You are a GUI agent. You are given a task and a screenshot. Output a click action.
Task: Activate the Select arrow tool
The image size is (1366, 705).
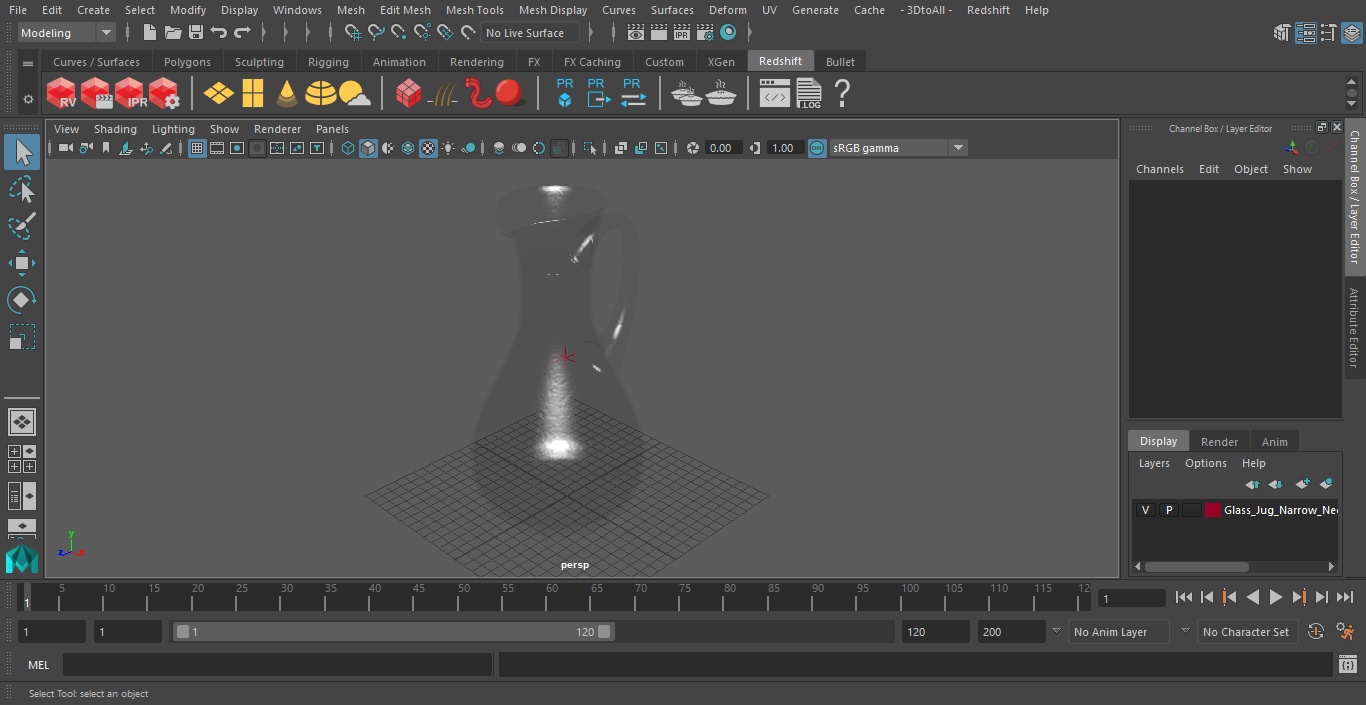click(x=21, y=152)
